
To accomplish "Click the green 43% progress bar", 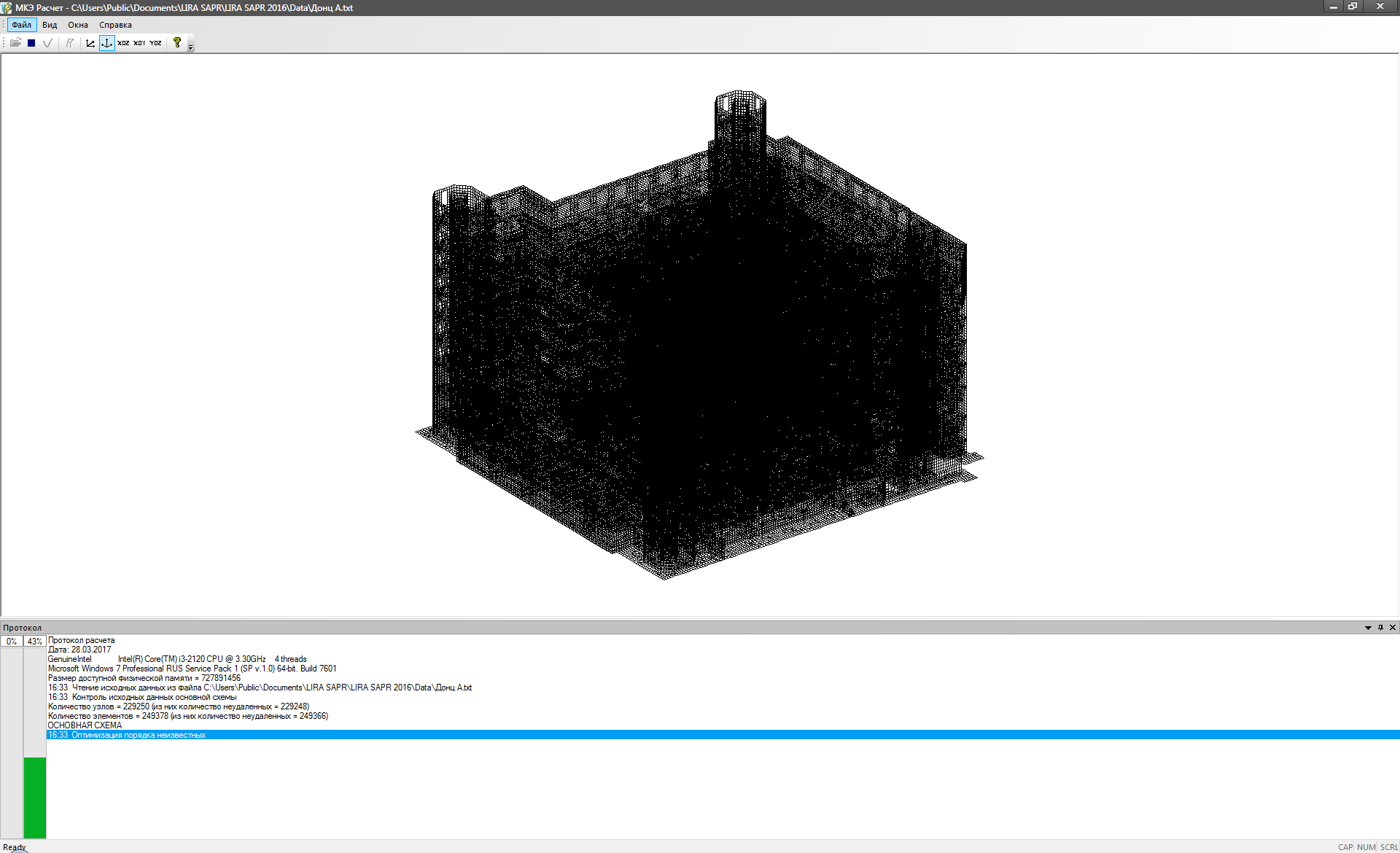I will [35, 798].
